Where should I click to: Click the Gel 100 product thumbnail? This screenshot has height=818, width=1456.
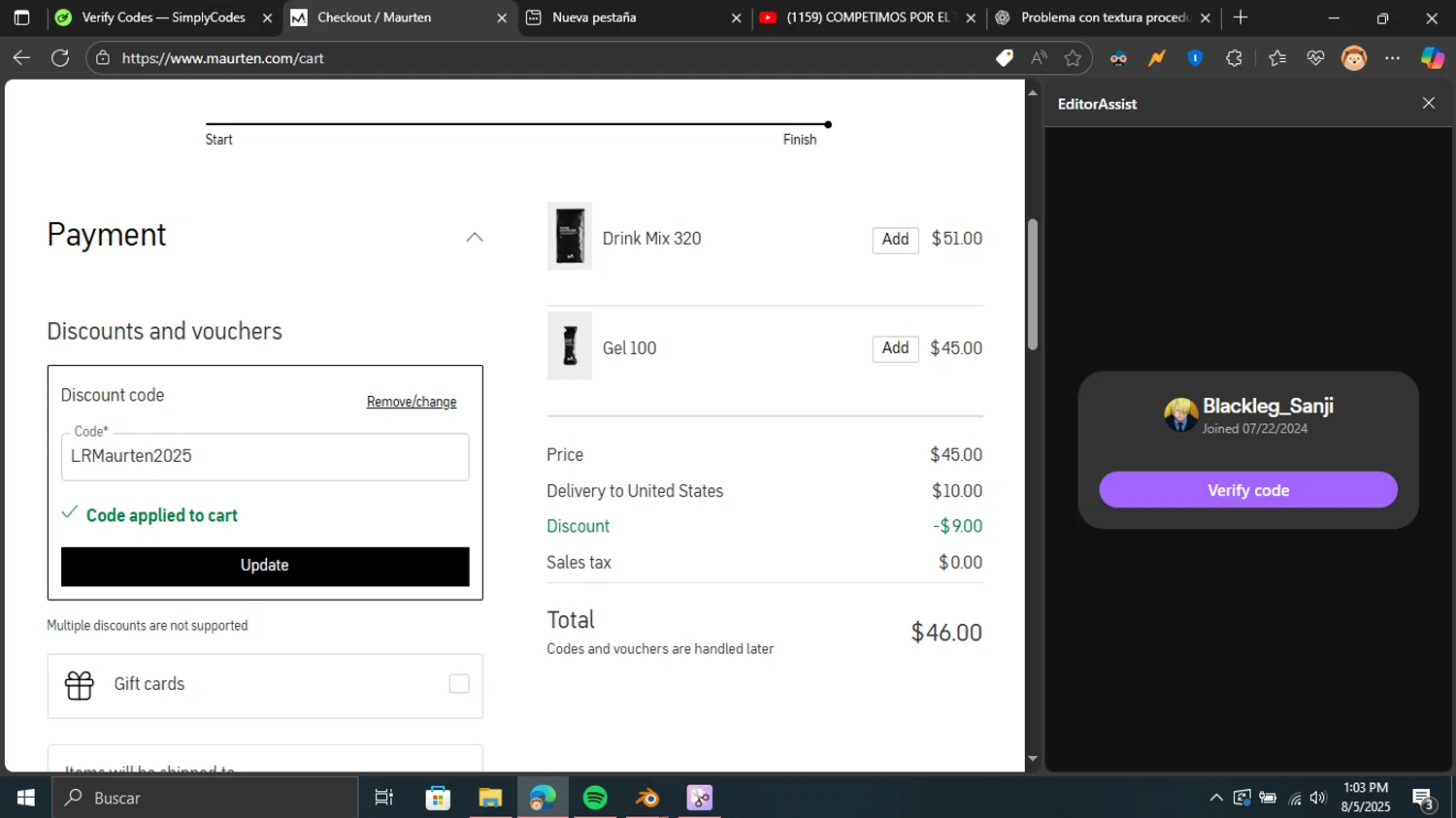tap(570, 345)
